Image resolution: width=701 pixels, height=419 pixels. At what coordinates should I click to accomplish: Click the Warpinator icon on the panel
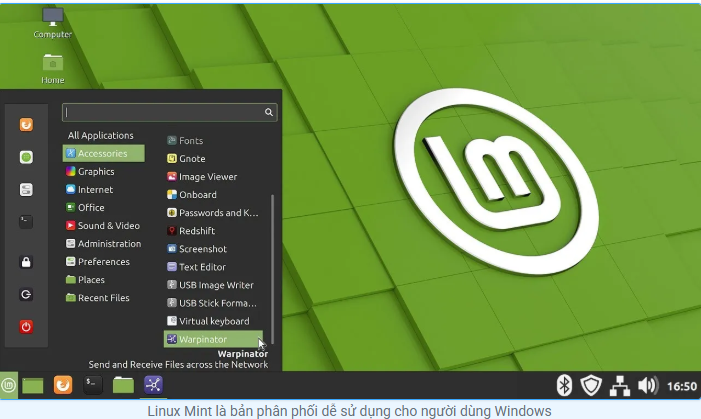153,385
